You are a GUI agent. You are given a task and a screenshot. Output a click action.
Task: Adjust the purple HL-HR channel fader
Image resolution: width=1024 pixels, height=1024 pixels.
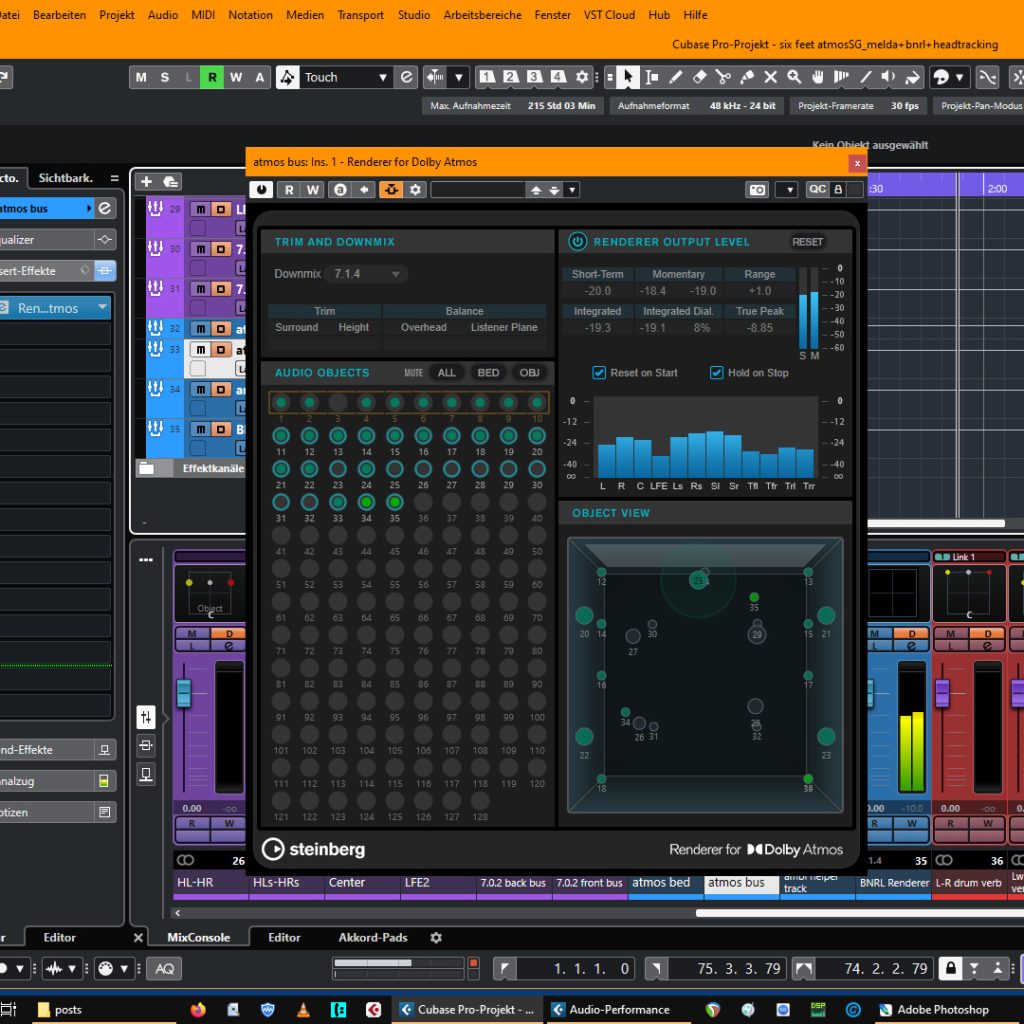point(184,693)
